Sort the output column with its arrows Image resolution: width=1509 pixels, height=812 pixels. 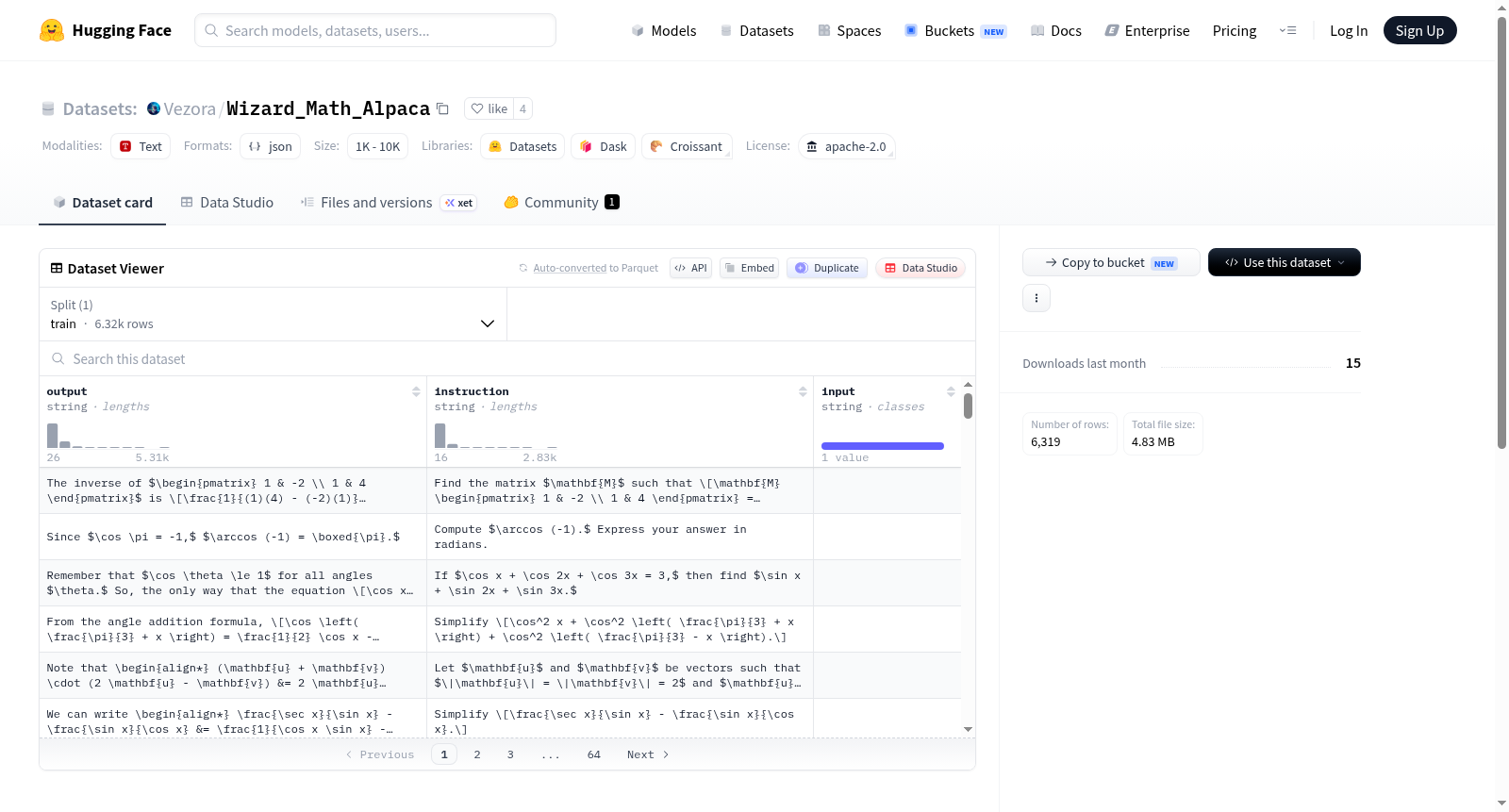point(416,391)
